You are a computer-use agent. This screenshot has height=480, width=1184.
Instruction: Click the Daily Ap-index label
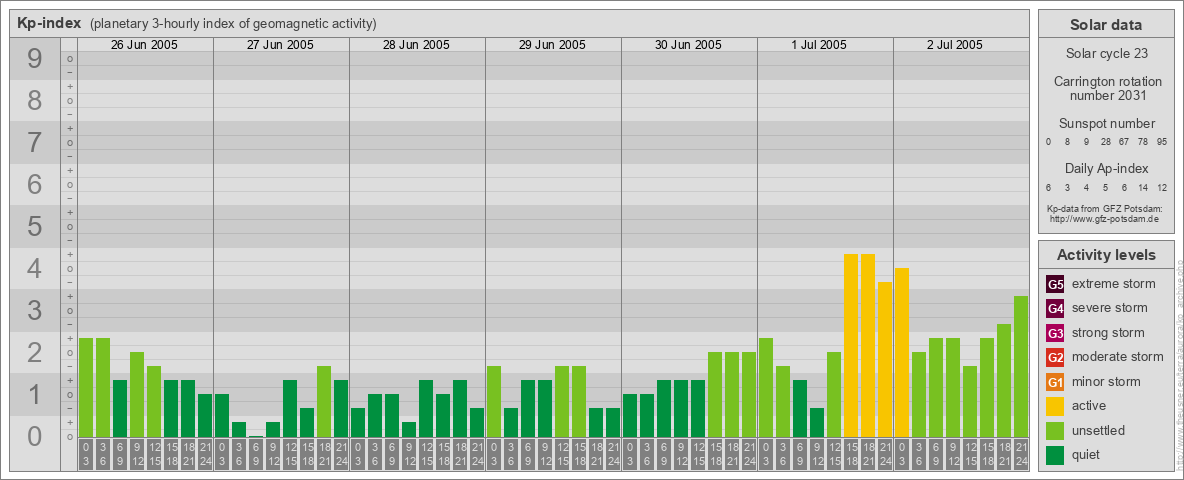coord(1106,168)
